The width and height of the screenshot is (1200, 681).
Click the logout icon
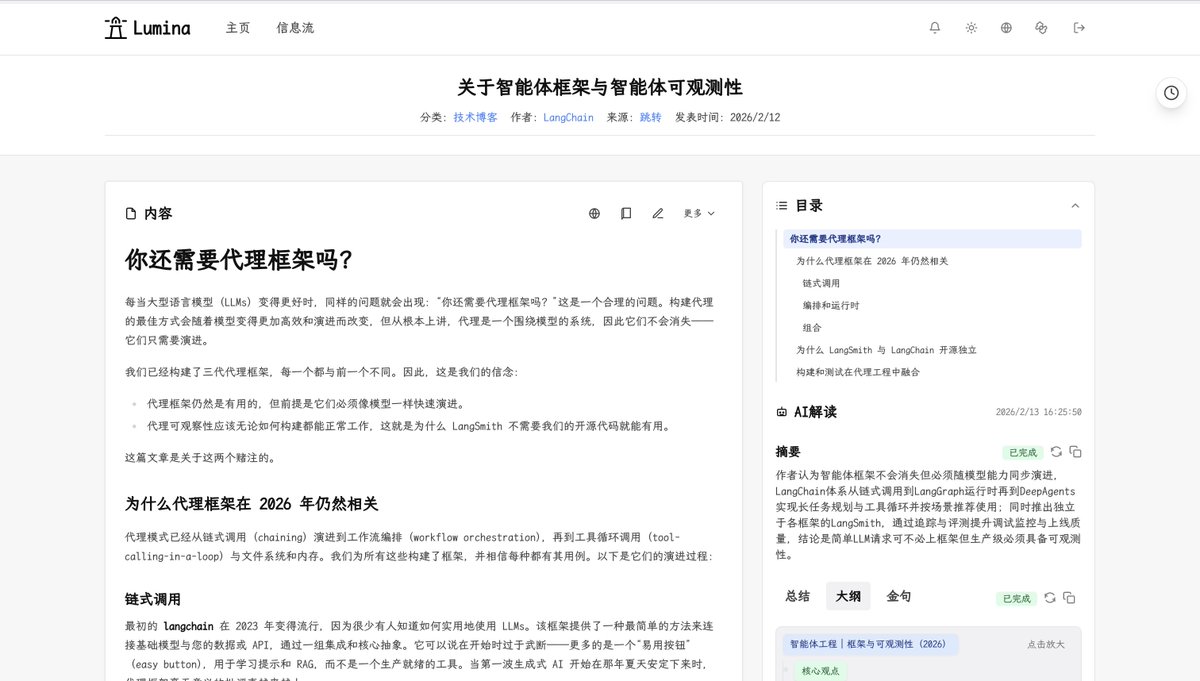click(1079, 28)
